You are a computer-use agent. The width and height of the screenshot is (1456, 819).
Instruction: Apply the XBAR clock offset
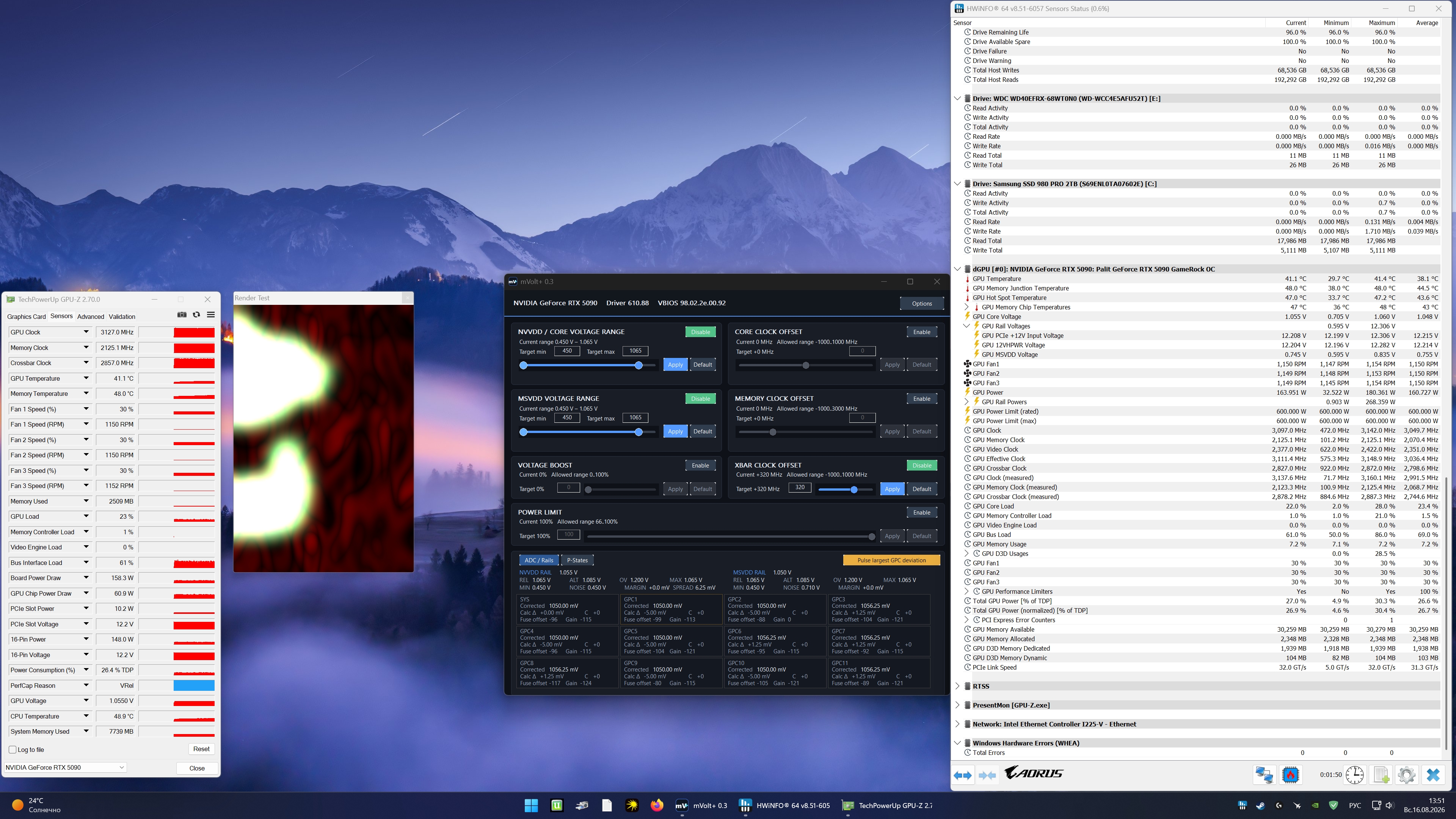(892, 489)
